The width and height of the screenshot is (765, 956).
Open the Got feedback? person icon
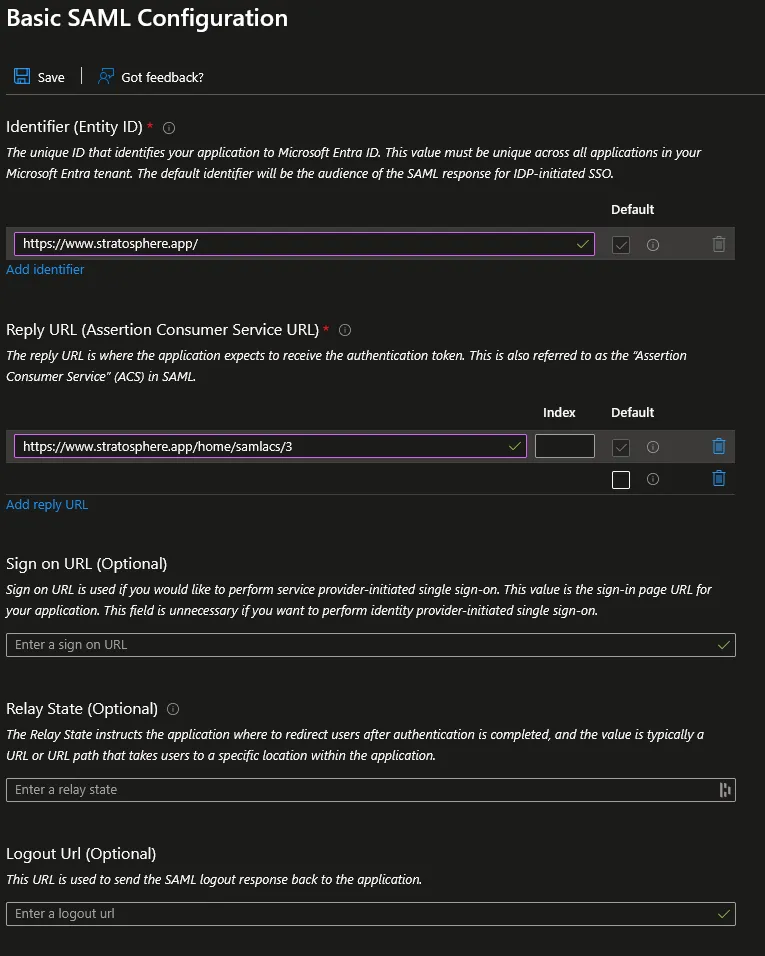[106, 76]
